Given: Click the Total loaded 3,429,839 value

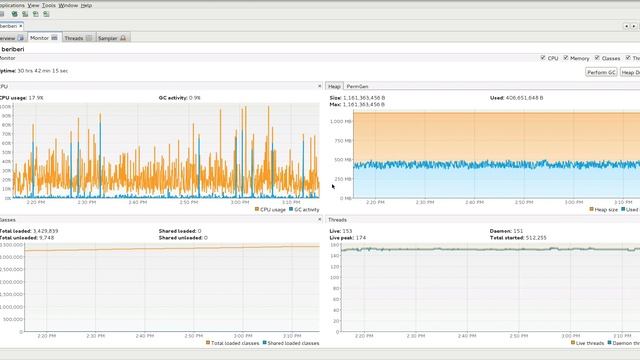Looking at the screenshot, I should [x=45, y=231].
